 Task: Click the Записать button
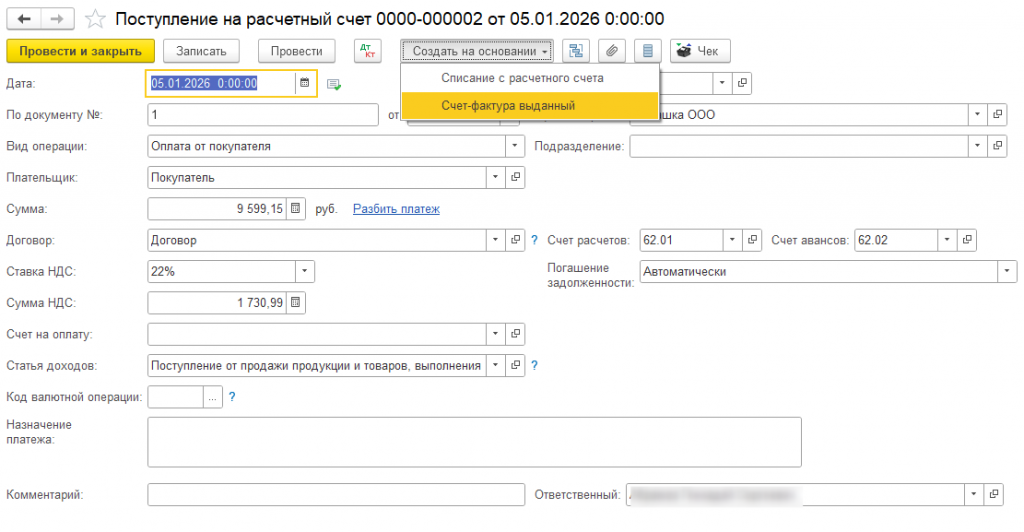coord(201,51)
